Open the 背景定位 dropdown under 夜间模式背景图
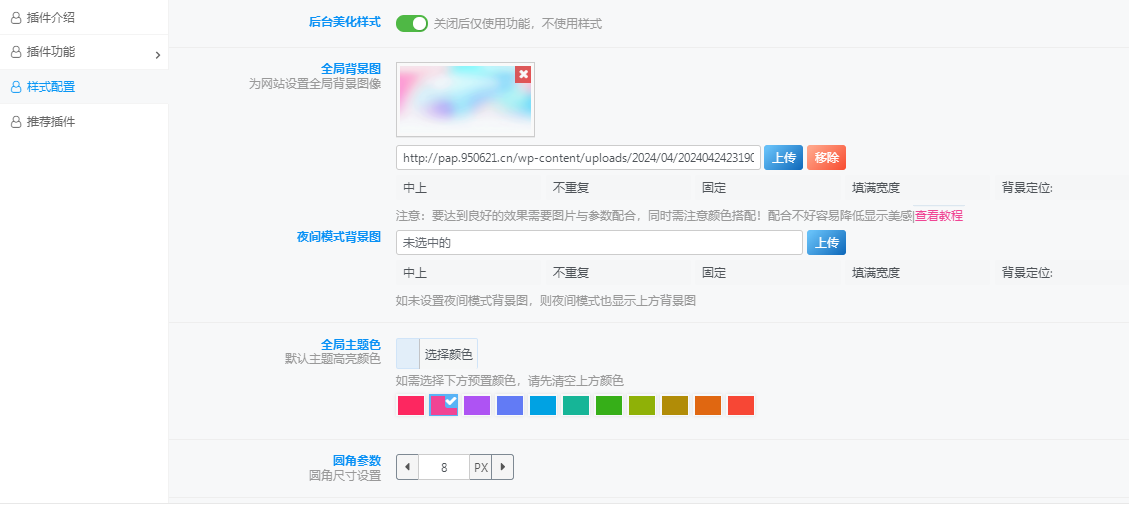 (x=1061, y=273)
